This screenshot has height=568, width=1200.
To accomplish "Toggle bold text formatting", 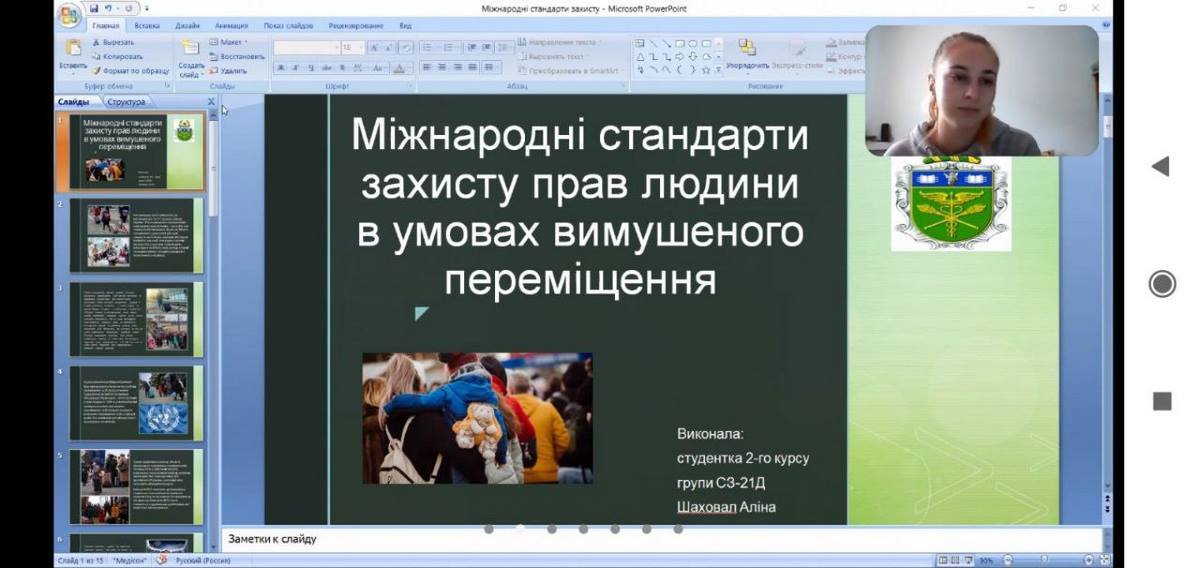I will (281, 69).
